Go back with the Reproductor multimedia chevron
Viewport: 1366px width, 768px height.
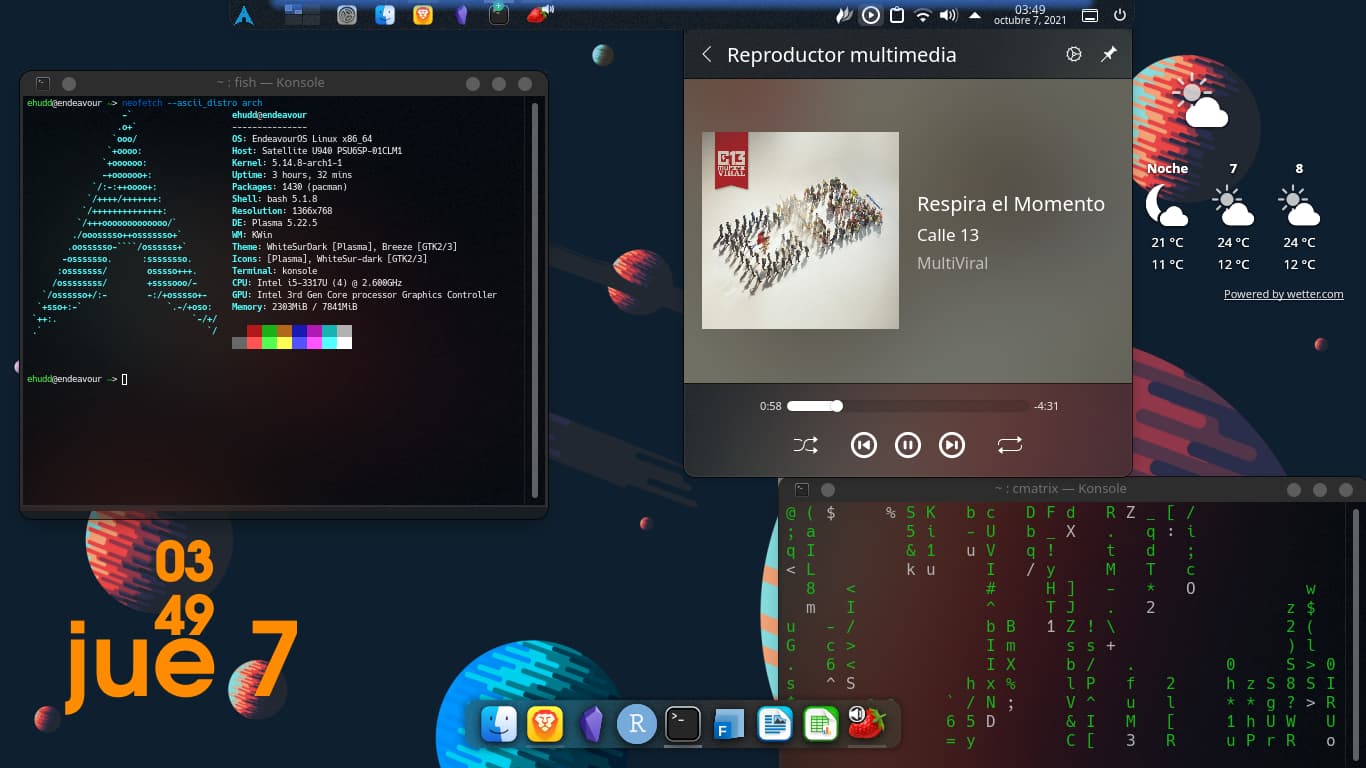(x=707, y=55)
